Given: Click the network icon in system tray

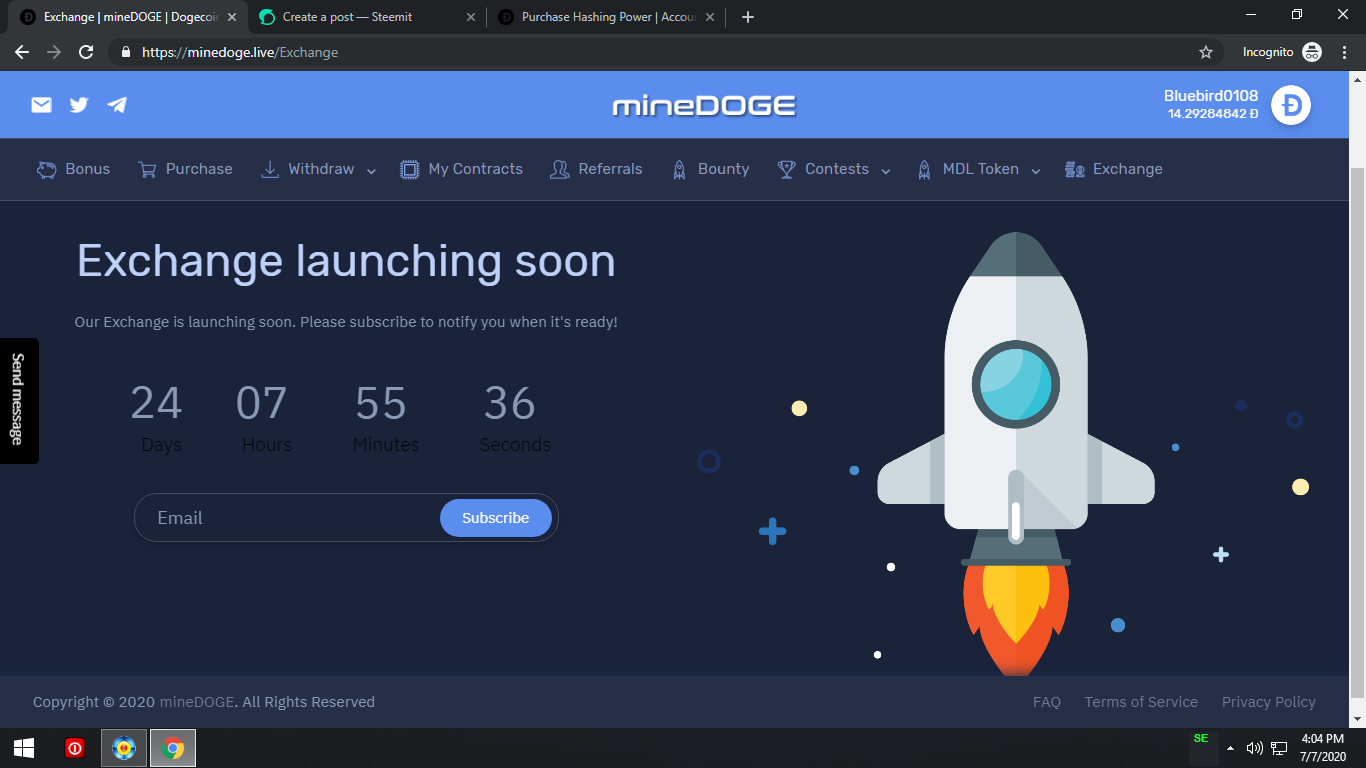Looking at the screenshot, I should [x=1279, y=748].
